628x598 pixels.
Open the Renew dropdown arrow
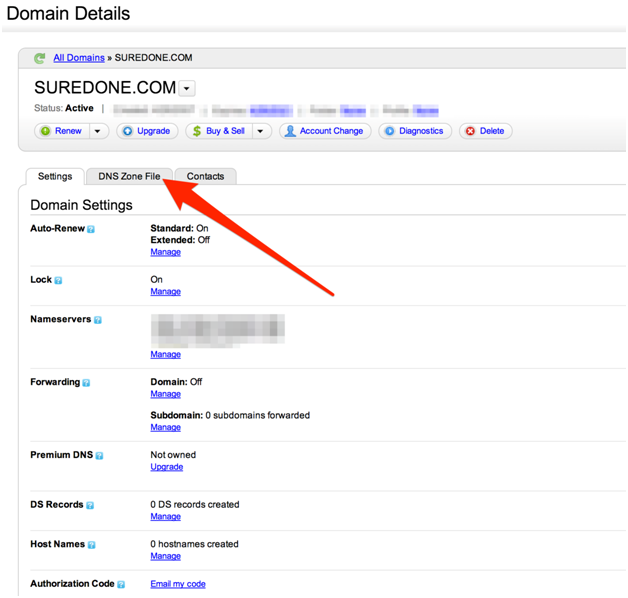point(97,131)
